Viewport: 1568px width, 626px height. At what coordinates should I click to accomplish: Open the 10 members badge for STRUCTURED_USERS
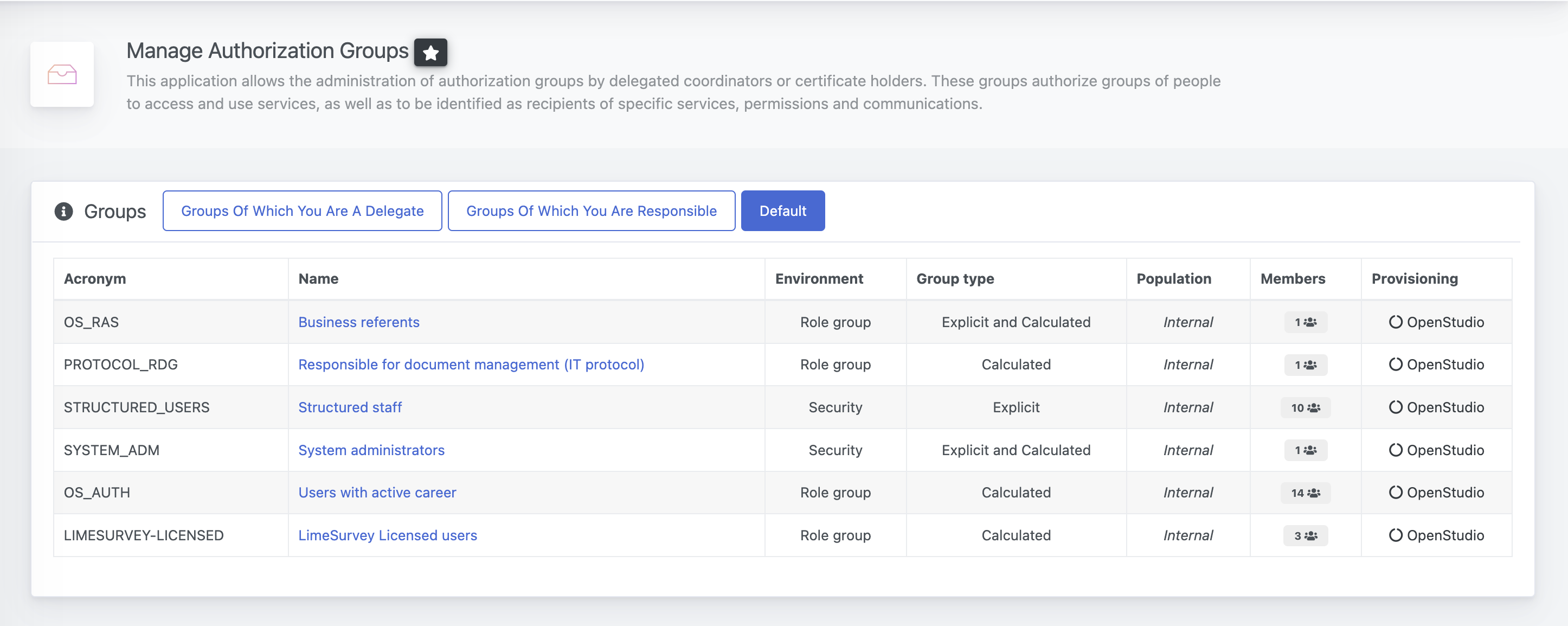click(x=1305, y=407)
